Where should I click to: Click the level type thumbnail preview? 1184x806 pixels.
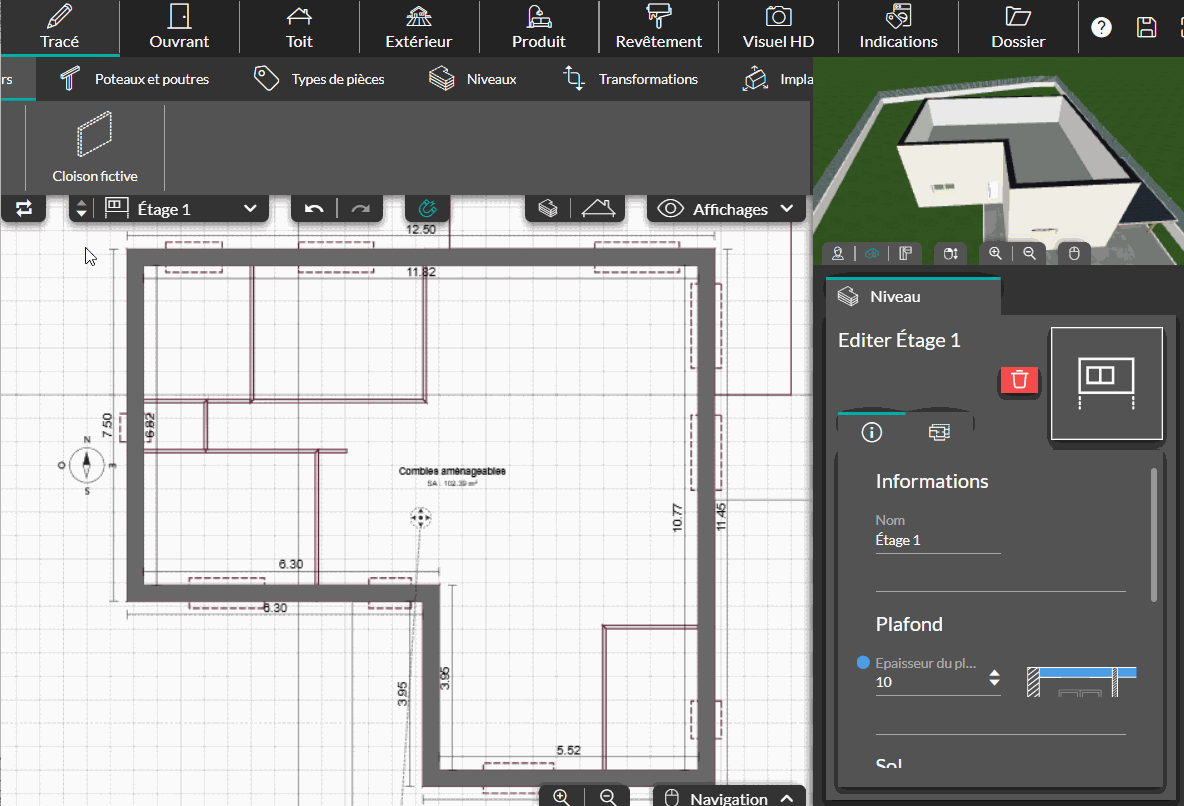point(1106,384)
